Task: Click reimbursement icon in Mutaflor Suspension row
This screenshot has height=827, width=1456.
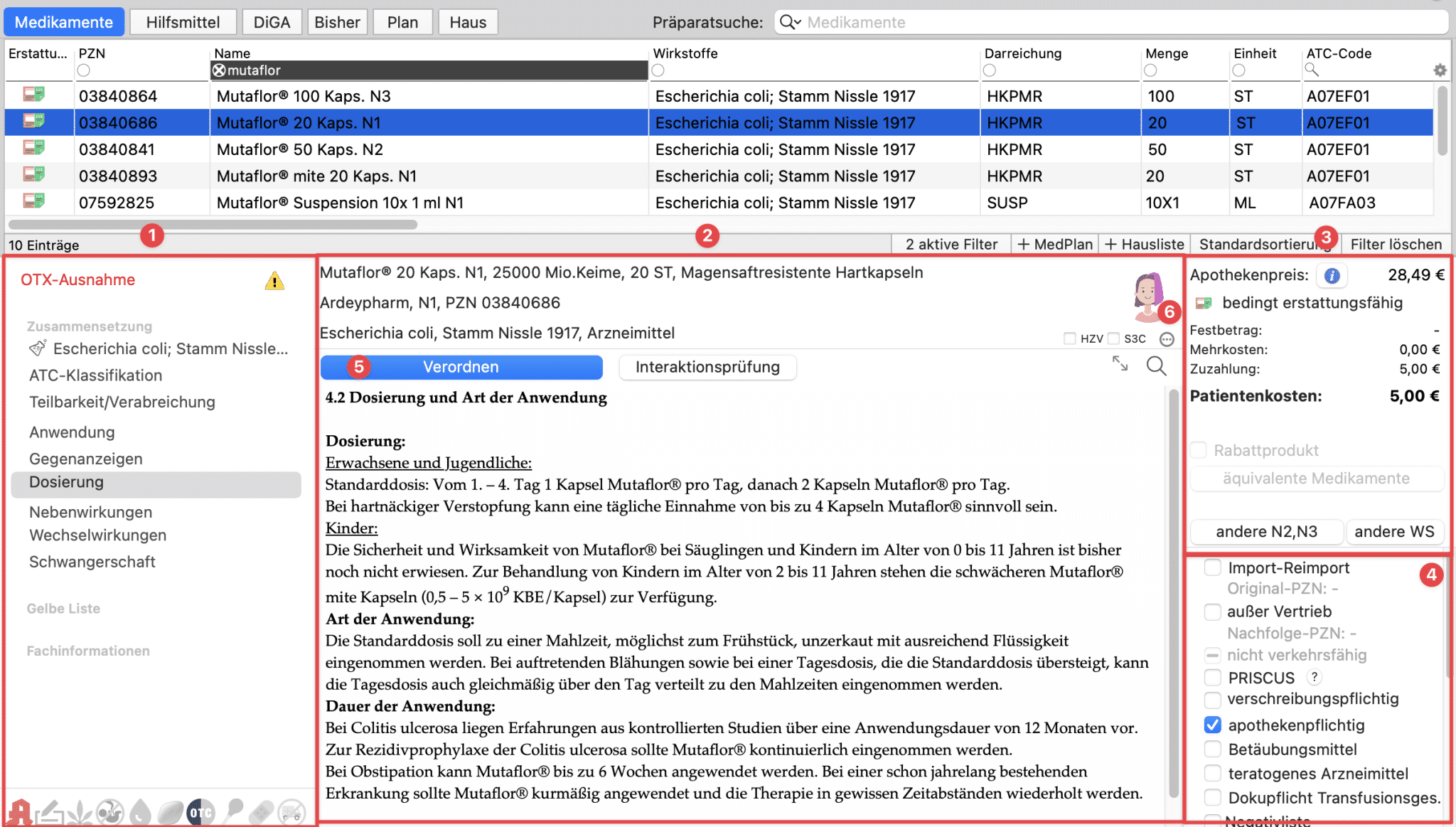Action: (33, 201)
